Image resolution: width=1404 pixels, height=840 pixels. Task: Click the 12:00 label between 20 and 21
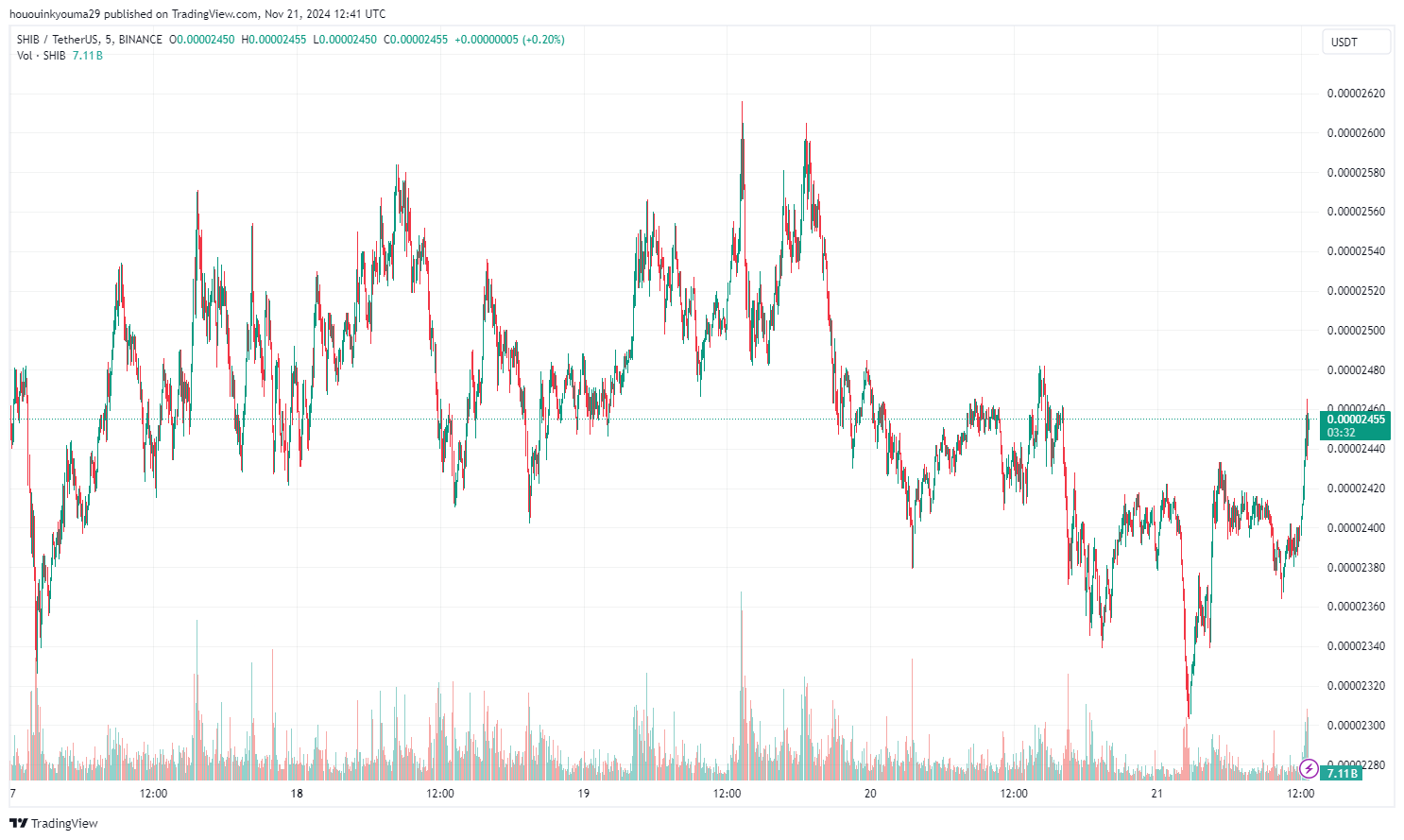pyautogui.click(x=1014, y=794)
